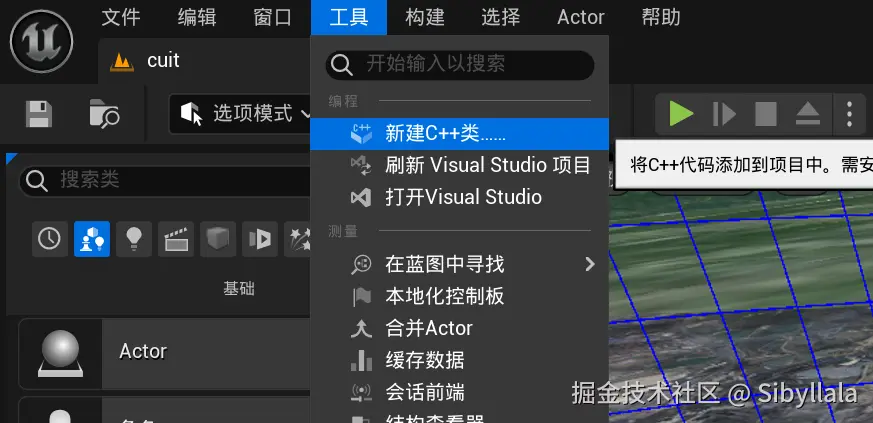
Task: Close the open 工具 menu
Action: pos(349,17)
